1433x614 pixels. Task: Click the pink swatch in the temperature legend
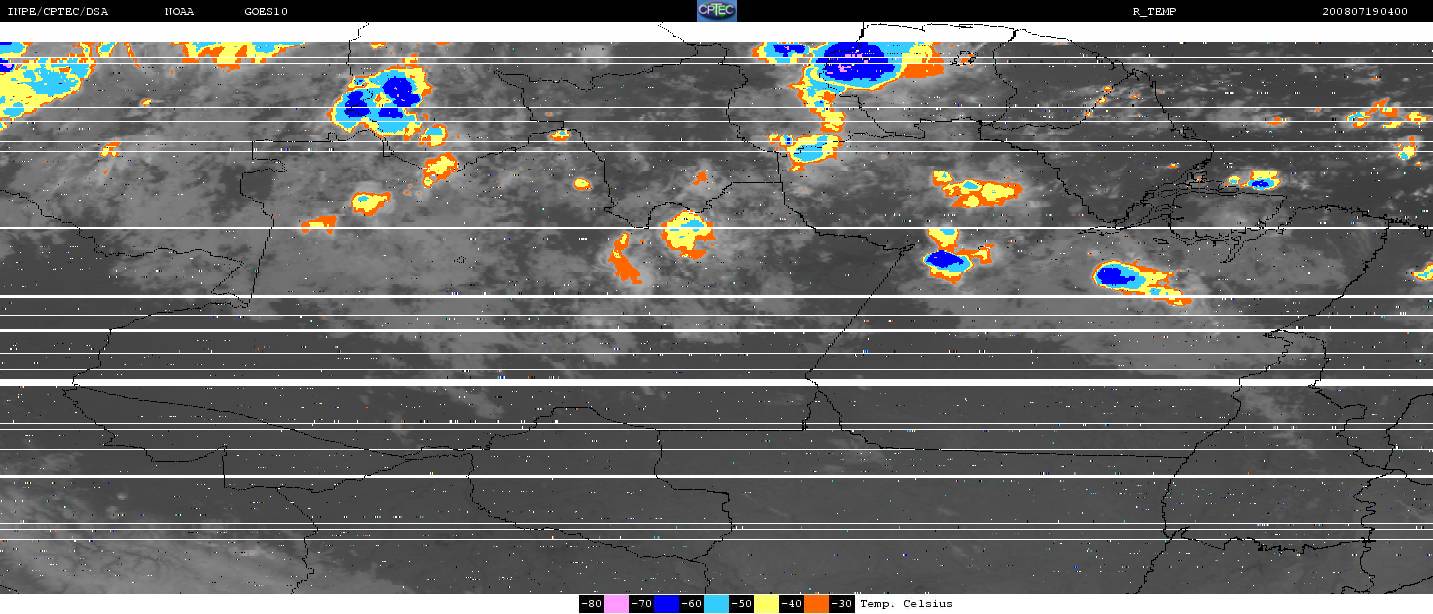616,604
